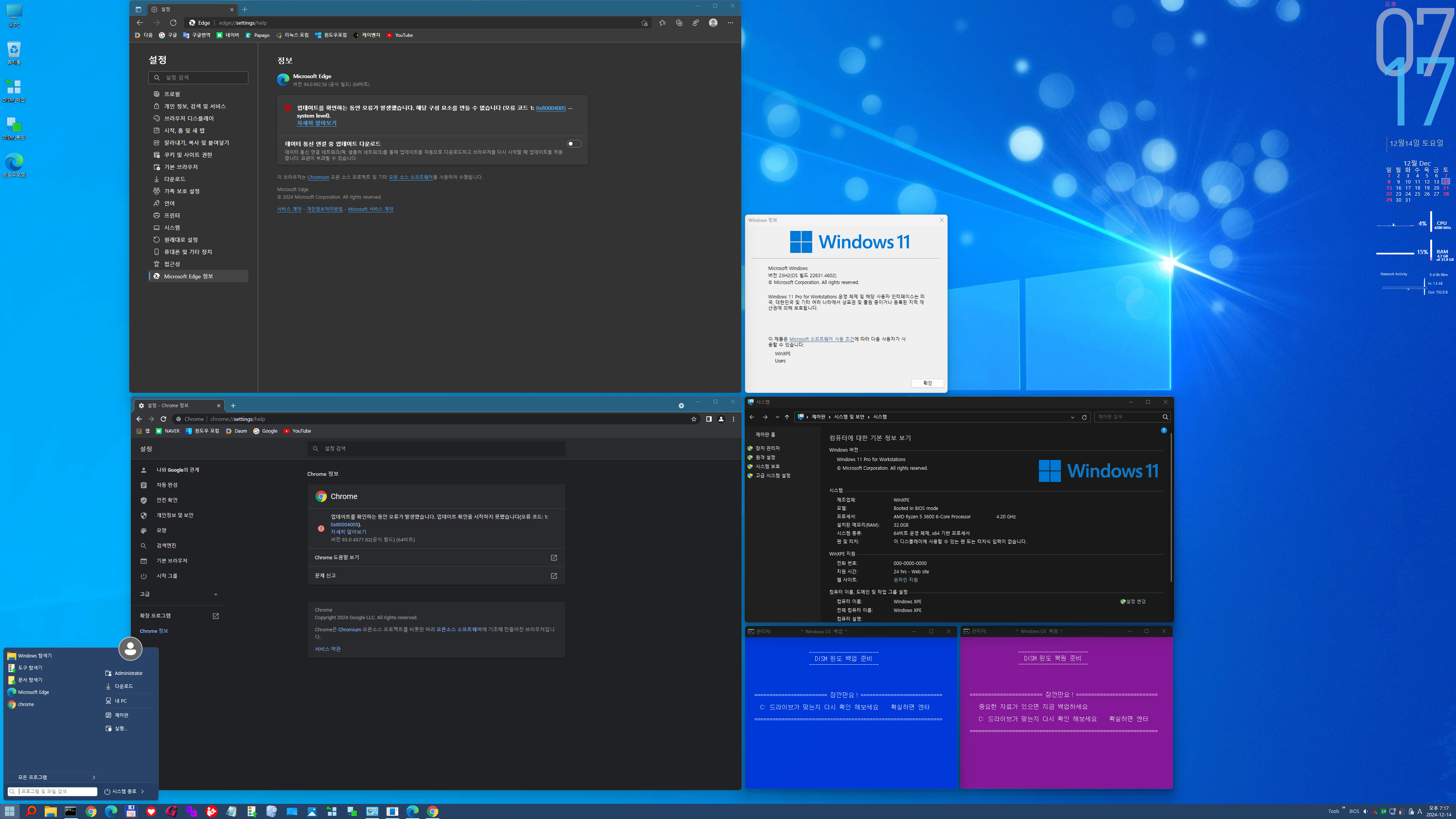Open the YouTube bookmark in Edge favorites bar
Screen dimensions: 1456x819
[x=400, y=35]
